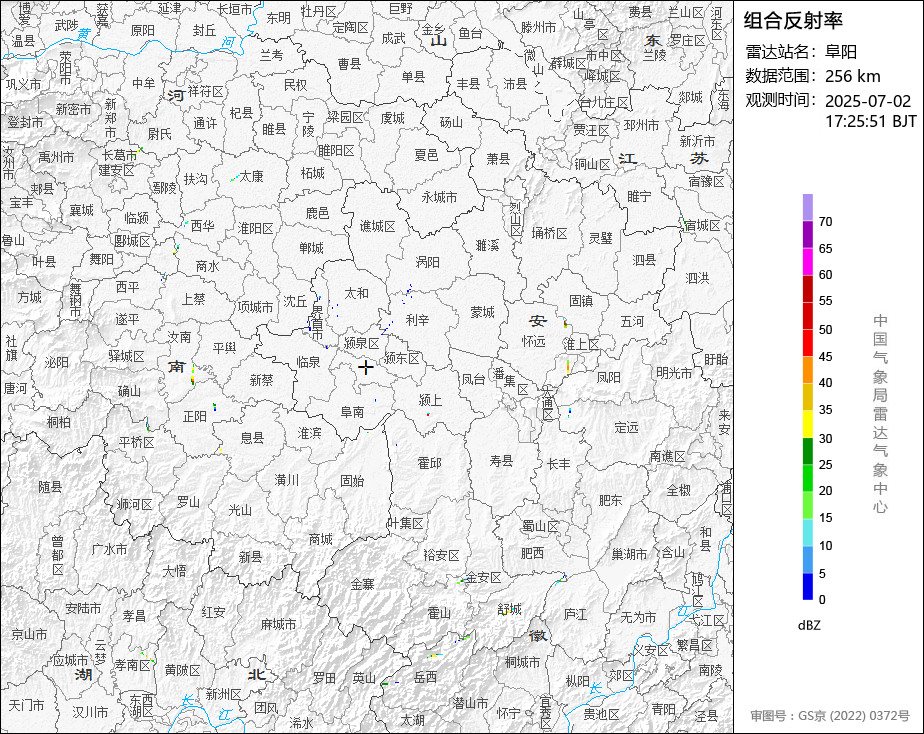Click the 颍上 county label

tap(430, 401)
